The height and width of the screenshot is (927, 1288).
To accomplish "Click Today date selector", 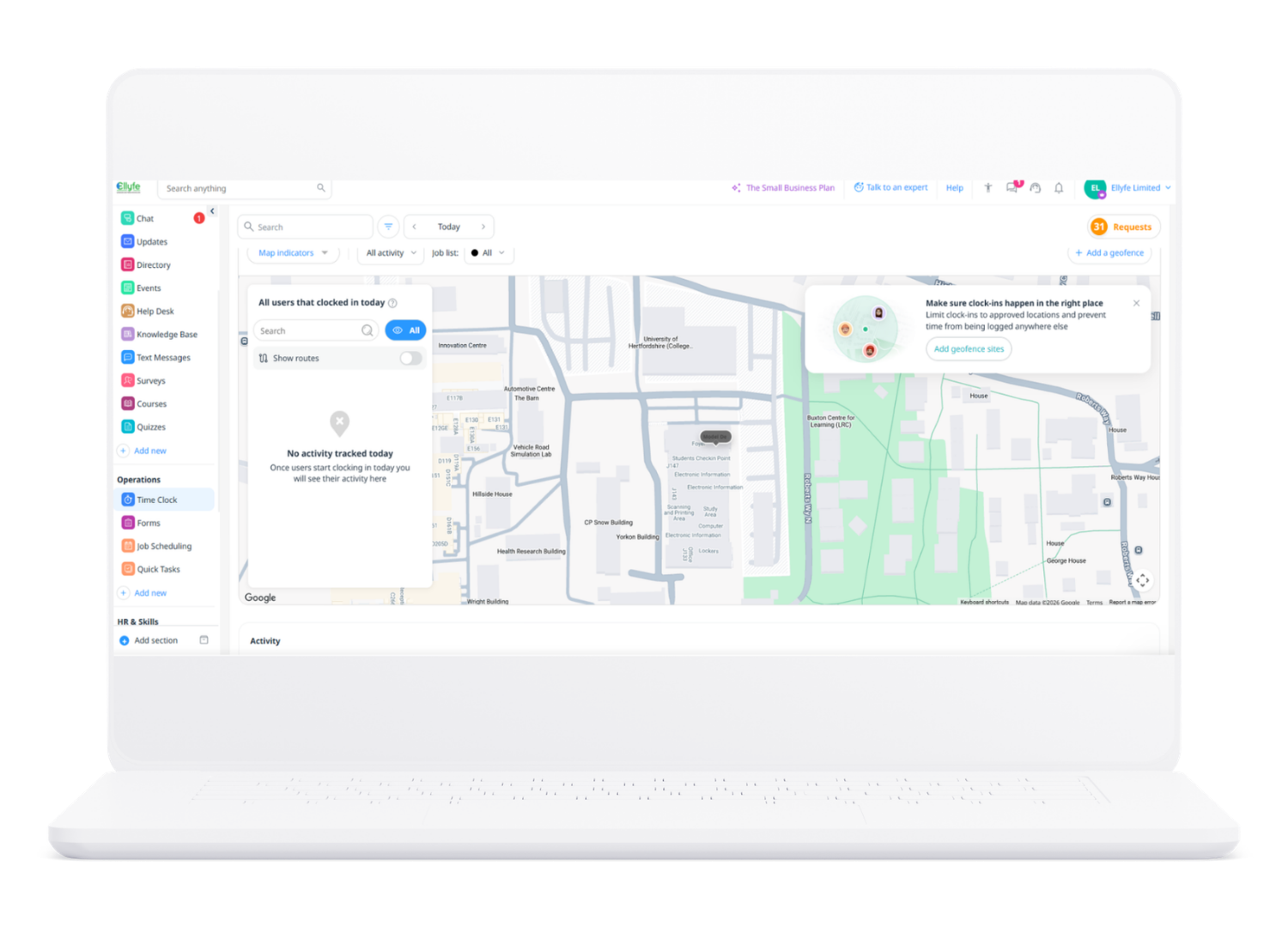I will pyautogui.click(x=449, y=227).
